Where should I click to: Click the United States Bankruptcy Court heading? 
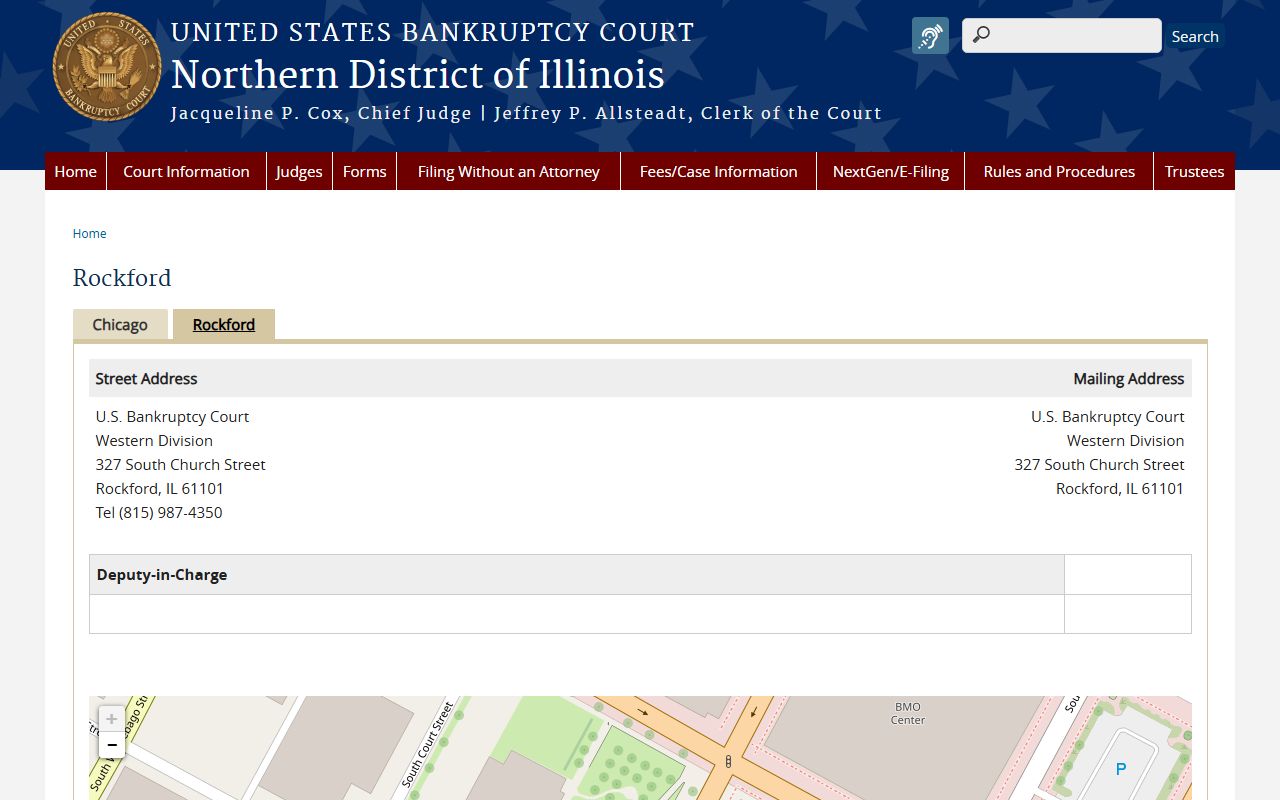(432, 32)
